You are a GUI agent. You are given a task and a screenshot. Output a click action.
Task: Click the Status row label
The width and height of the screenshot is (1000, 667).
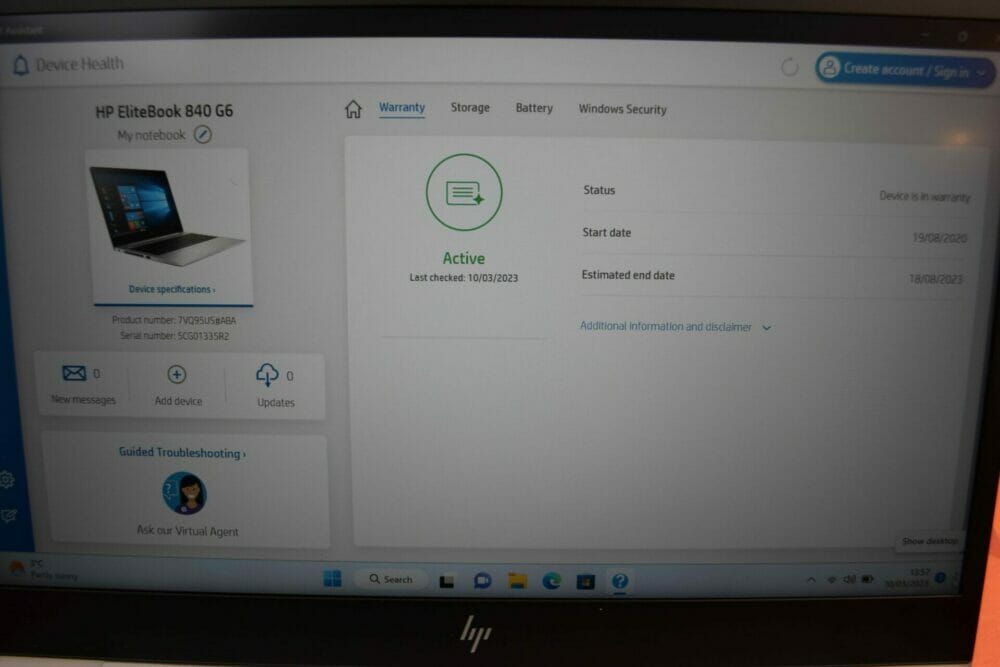(x=599, y=190)
